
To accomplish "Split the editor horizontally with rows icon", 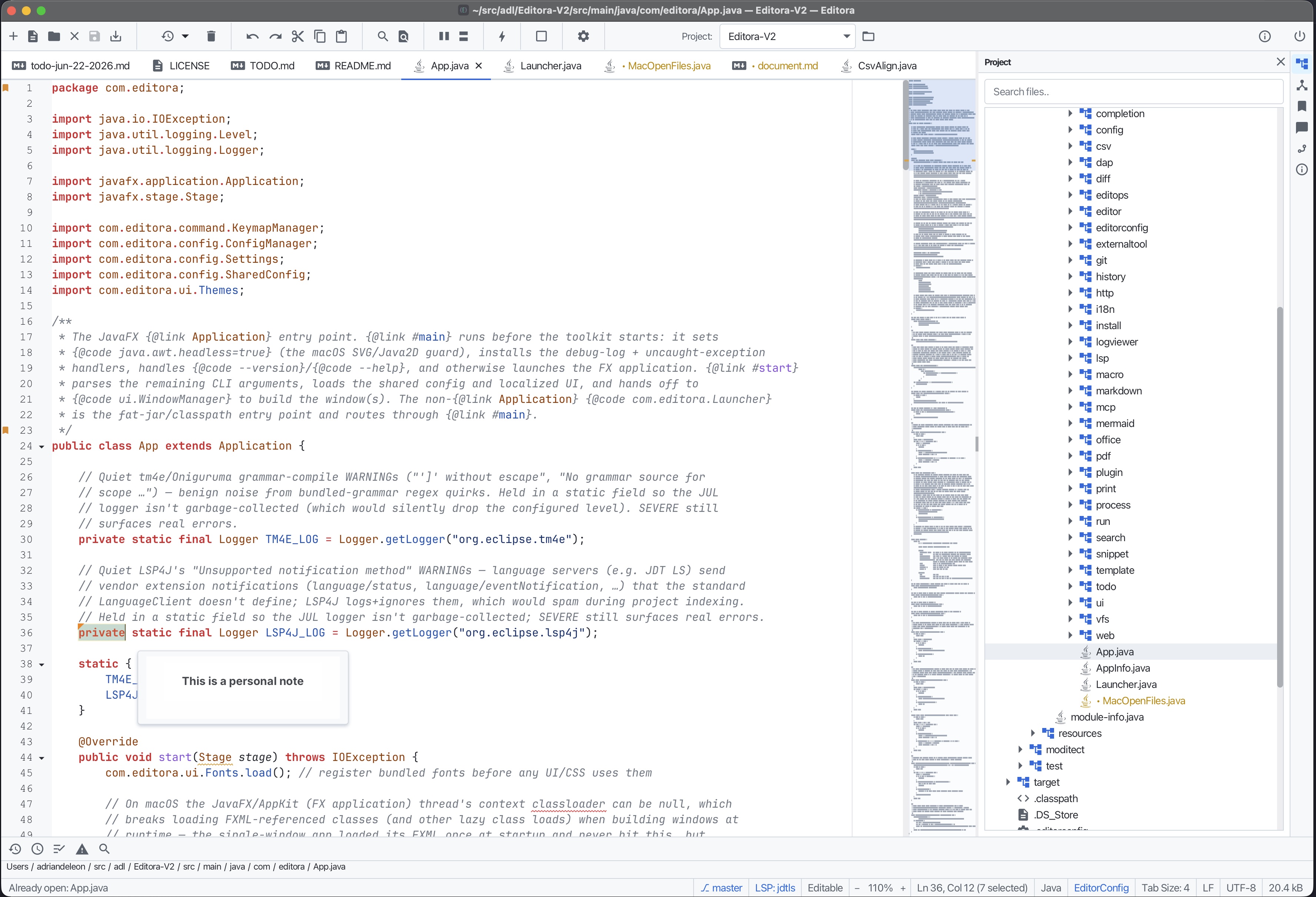I will (x=463, y=36).
